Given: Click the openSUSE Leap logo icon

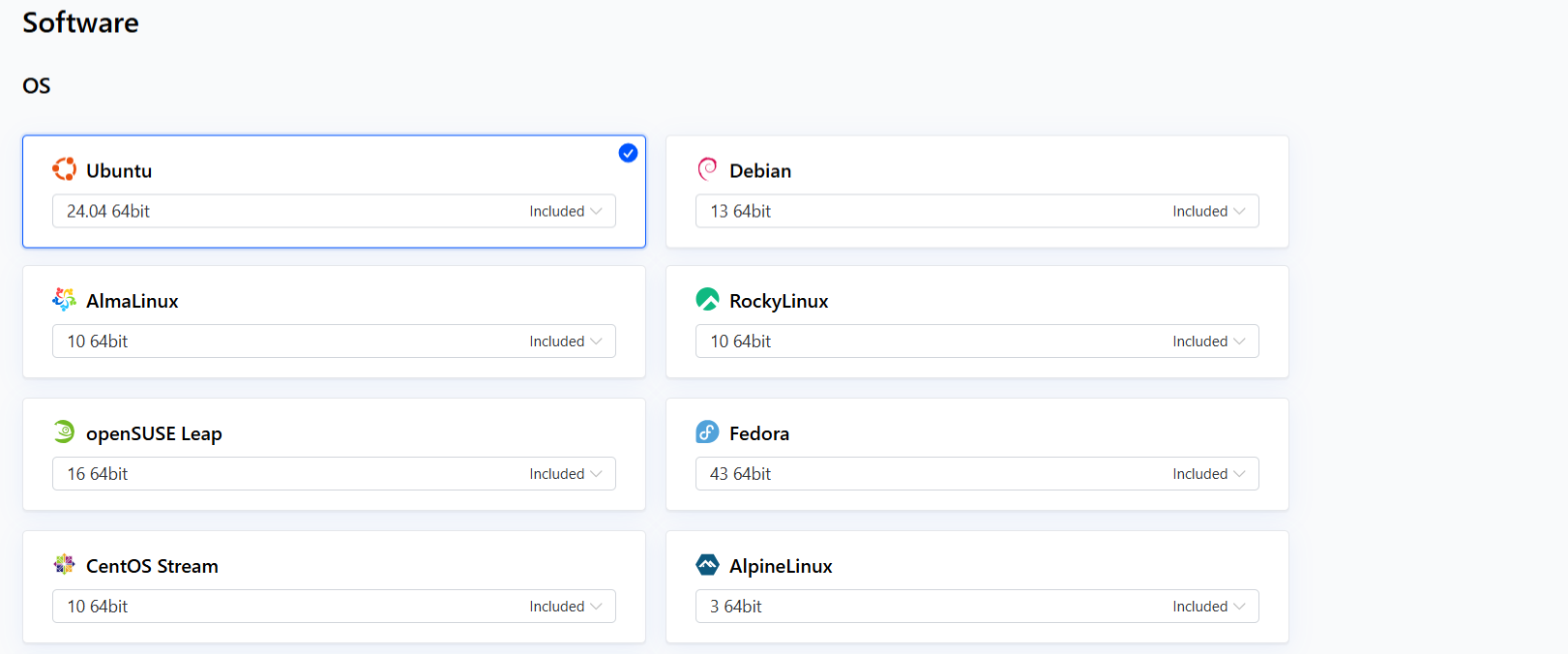Looking at the screenshot, I should tap(65, 431).
